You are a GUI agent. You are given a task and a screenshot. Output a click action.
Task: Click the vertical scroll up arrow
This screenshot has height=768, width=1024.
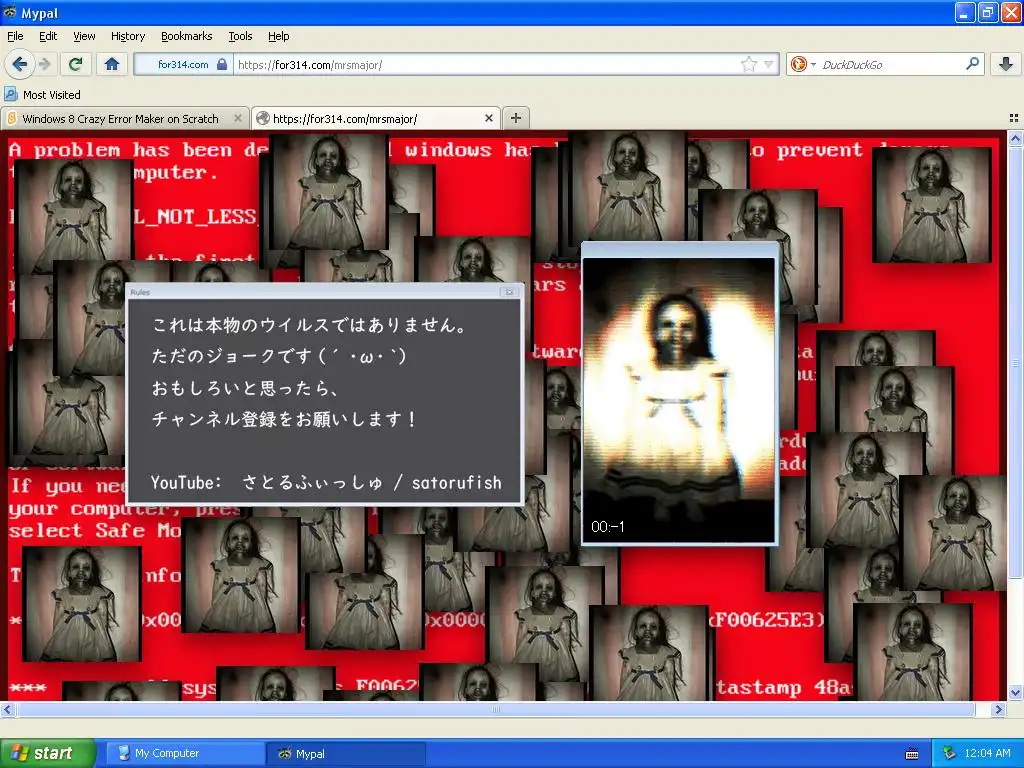click(1015, 138)
